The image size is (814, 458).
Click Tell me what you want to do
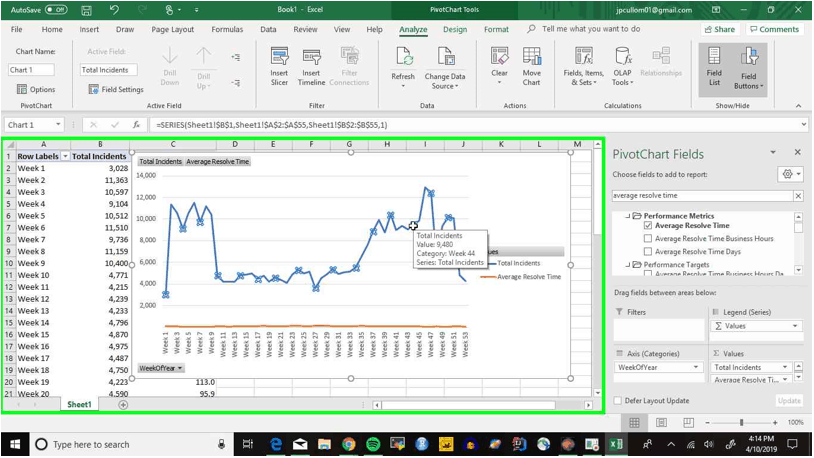pyautogui.click(x=591, y=29)
